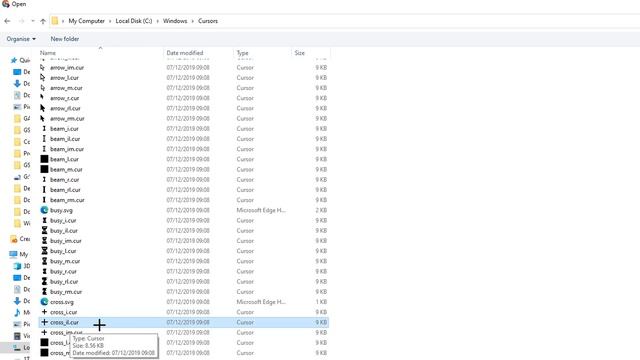The image size is (640, 360).
Task: Select the beam_il.cur I-beam icon
Action: 44,139
